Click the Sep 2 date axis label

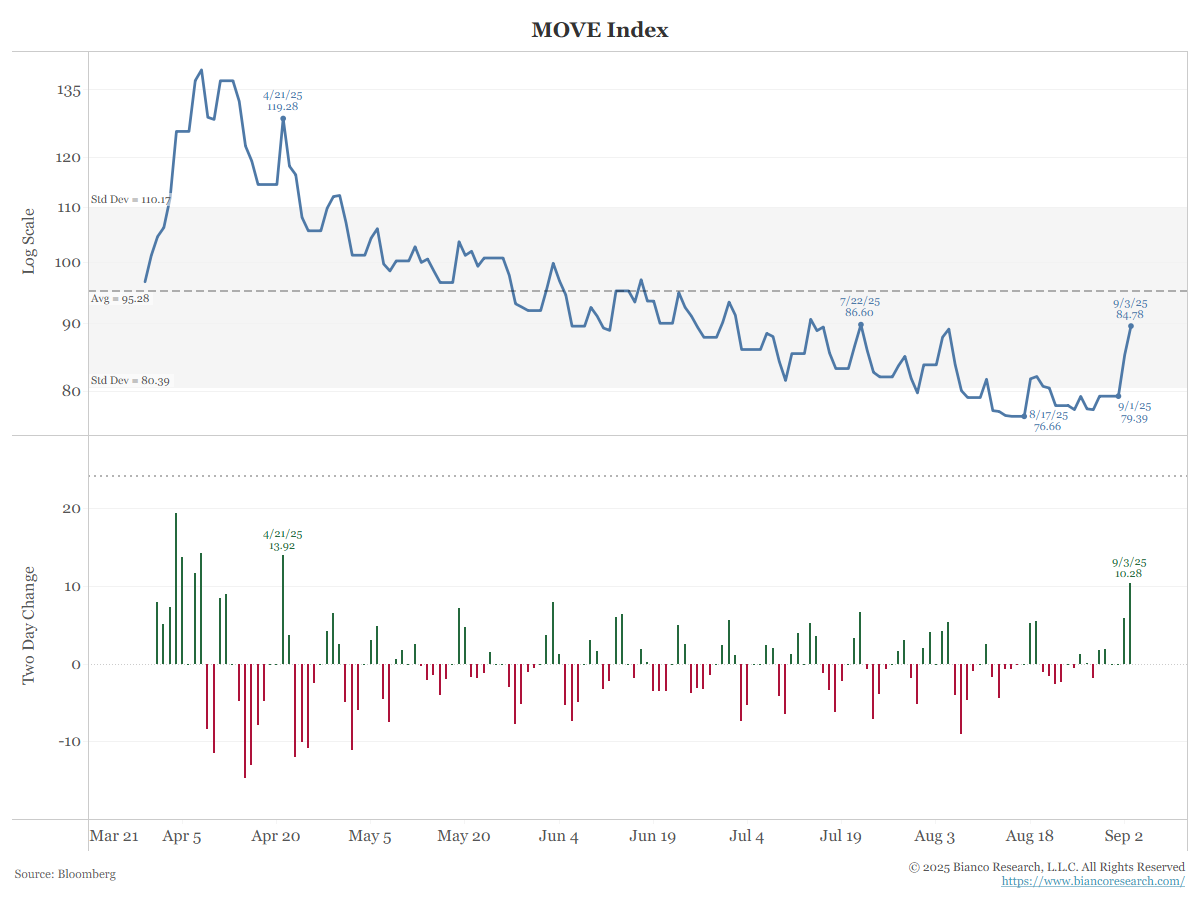point(1123,836)
